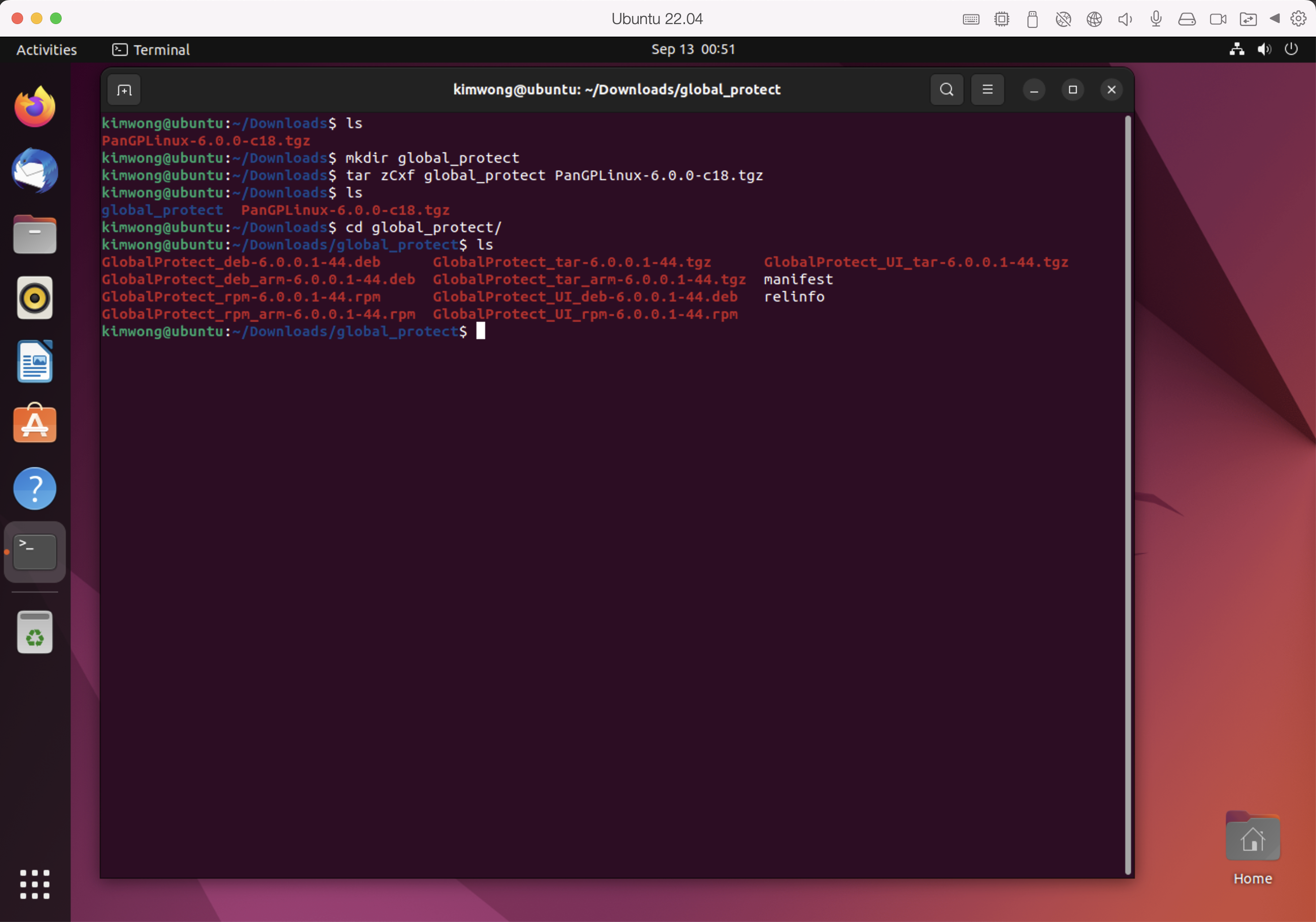
Task: Click the network status icon in top bar
Action: [x=1237, y=50]
